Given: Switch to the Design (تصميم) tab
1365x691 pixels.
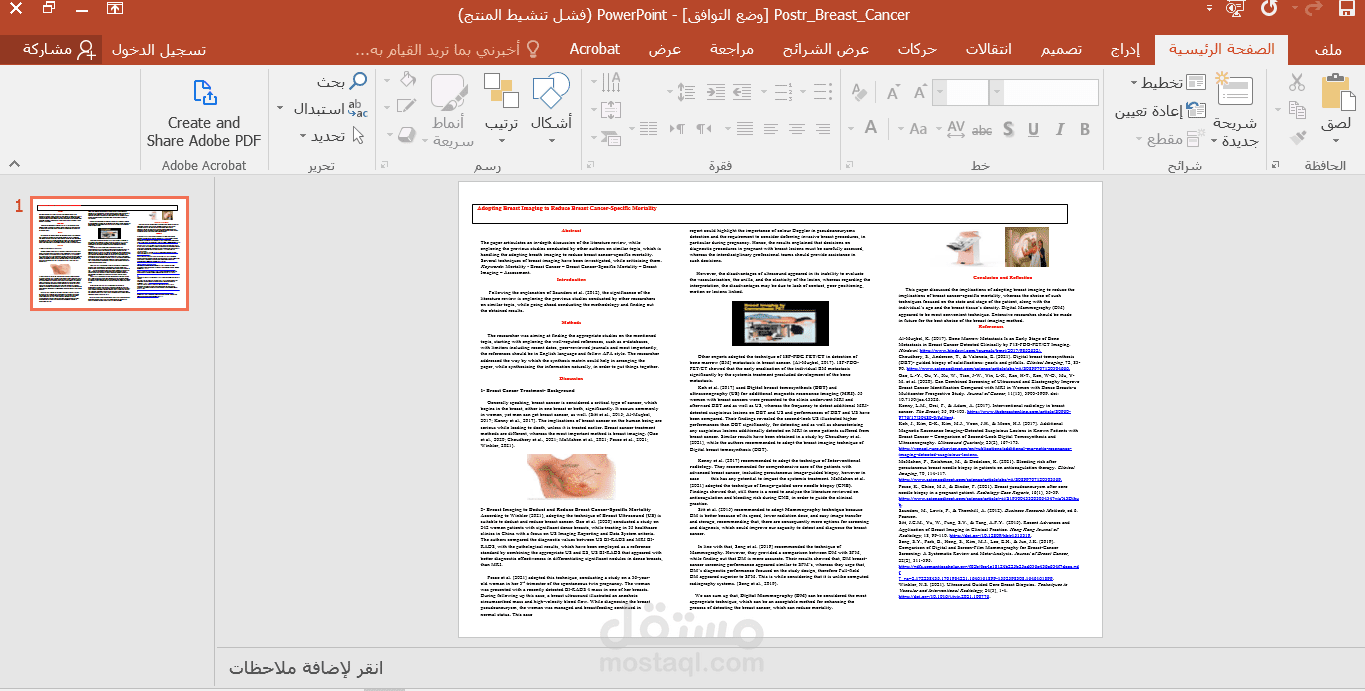Looking at the screenshot, I should [x=1061, y=49].
